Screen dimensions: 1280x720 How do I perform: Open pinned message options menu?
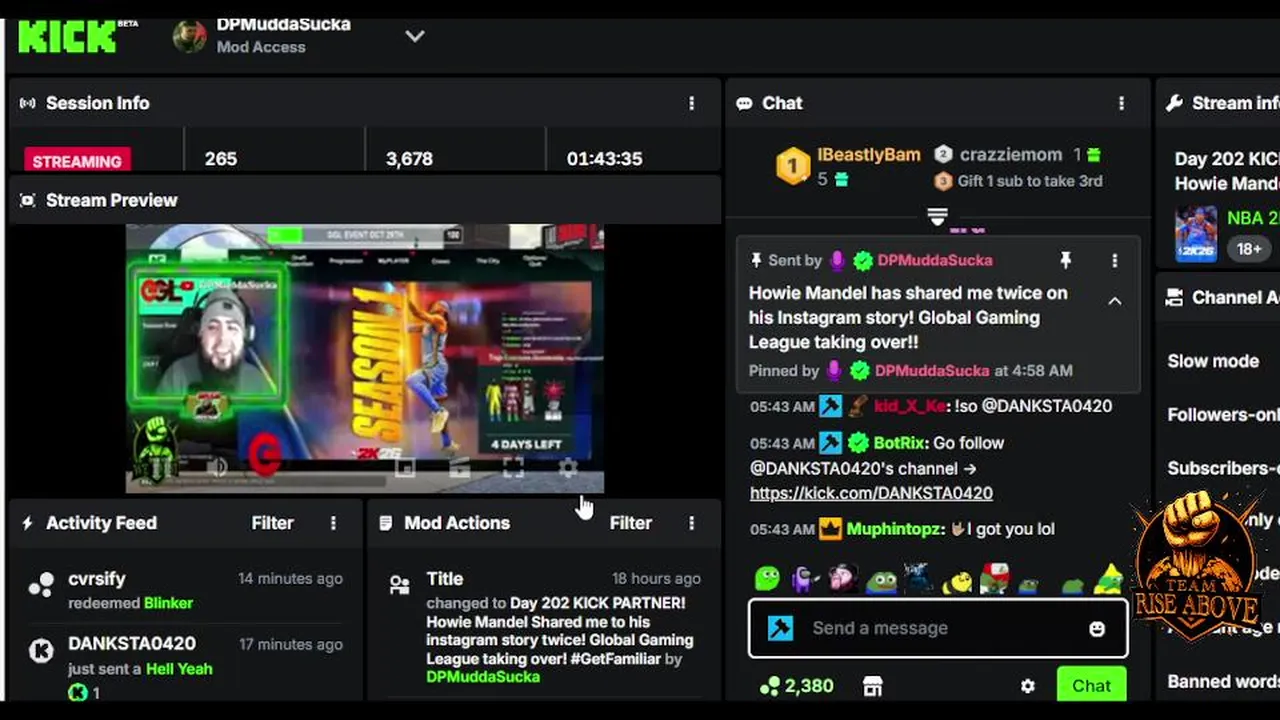pyautogui.click(x=1115, y=260)
